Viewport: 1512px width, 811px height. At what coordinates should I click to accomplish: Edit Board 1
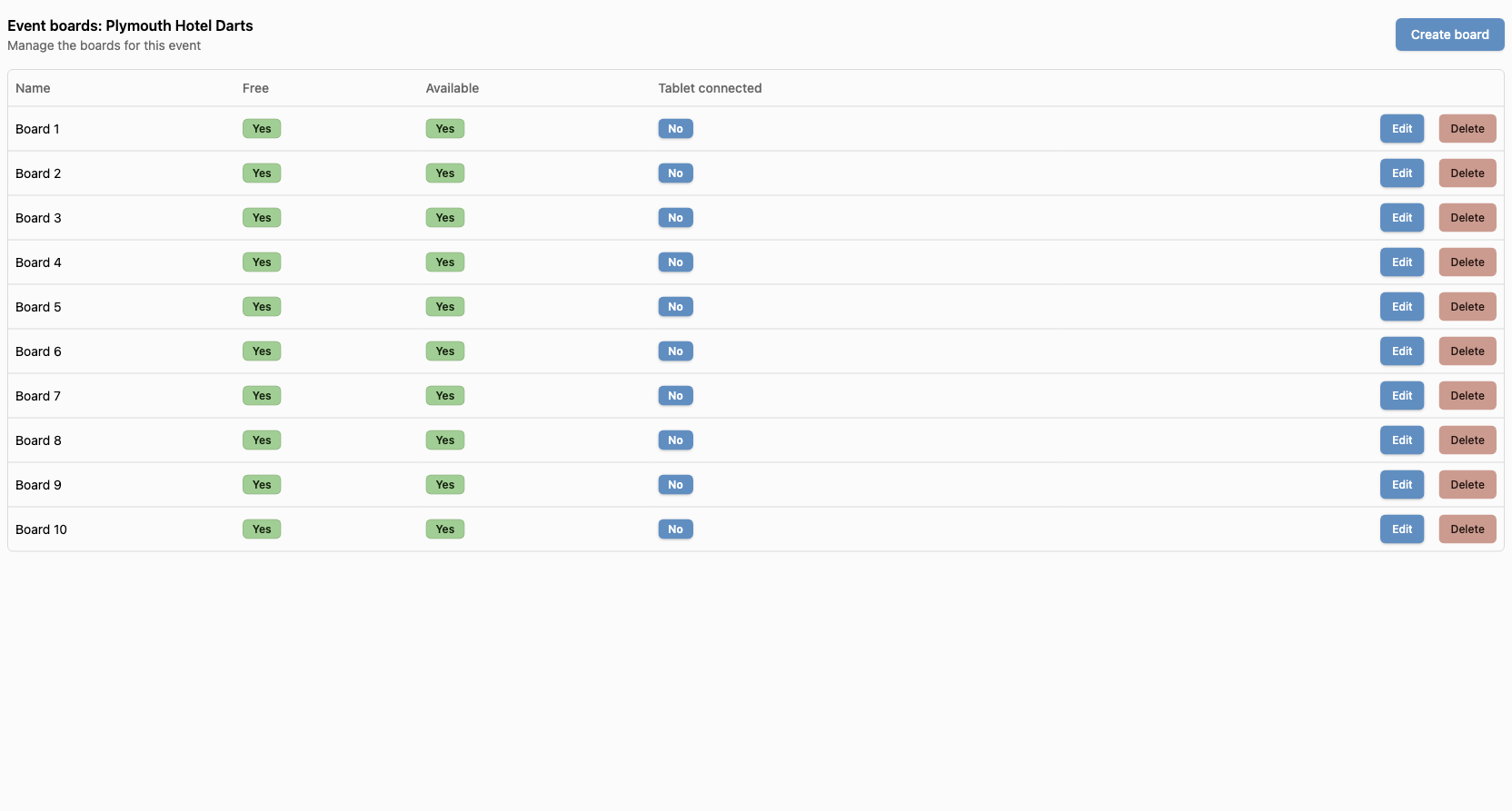coord(1401,129)
